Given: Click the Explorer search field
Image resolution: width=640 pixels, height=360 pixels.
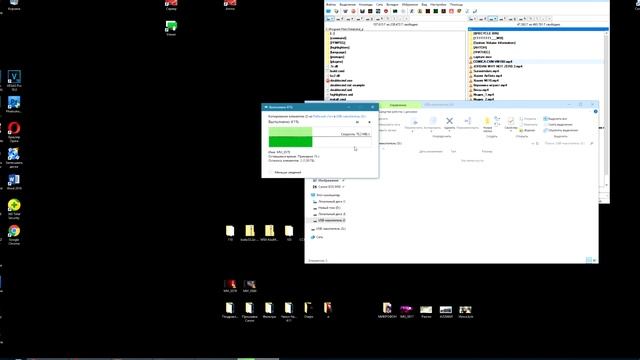Looking at the screenshot, I should point(568,143).
